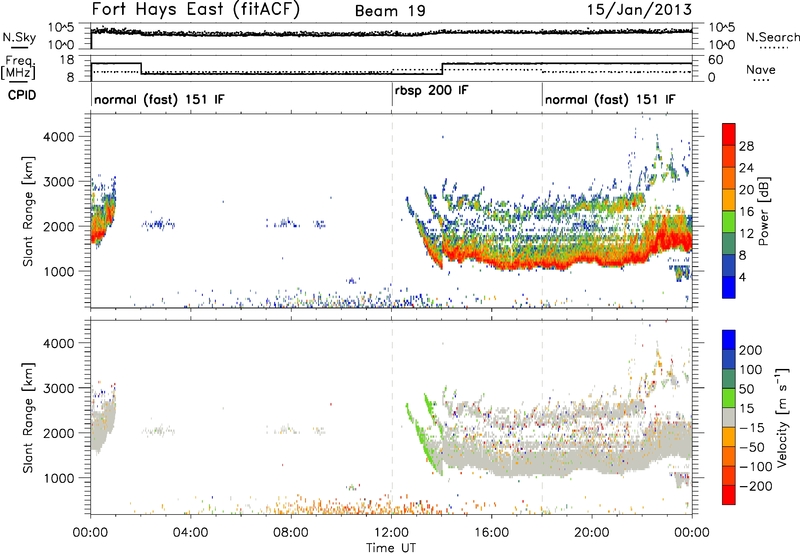
Task: Click the blue top of Velocity colorbar
Action: (x=729, y=340)
